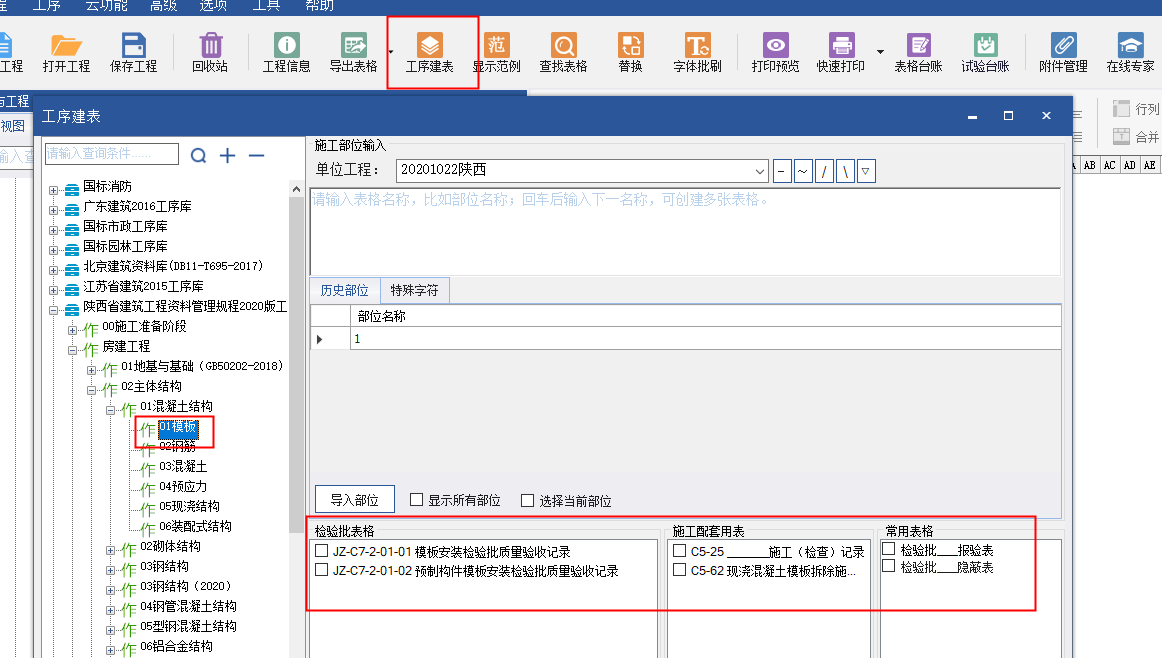1162x658 pixels.
Task: Click the 请输入查询条件 search field
Action: [x=111, y=153]
